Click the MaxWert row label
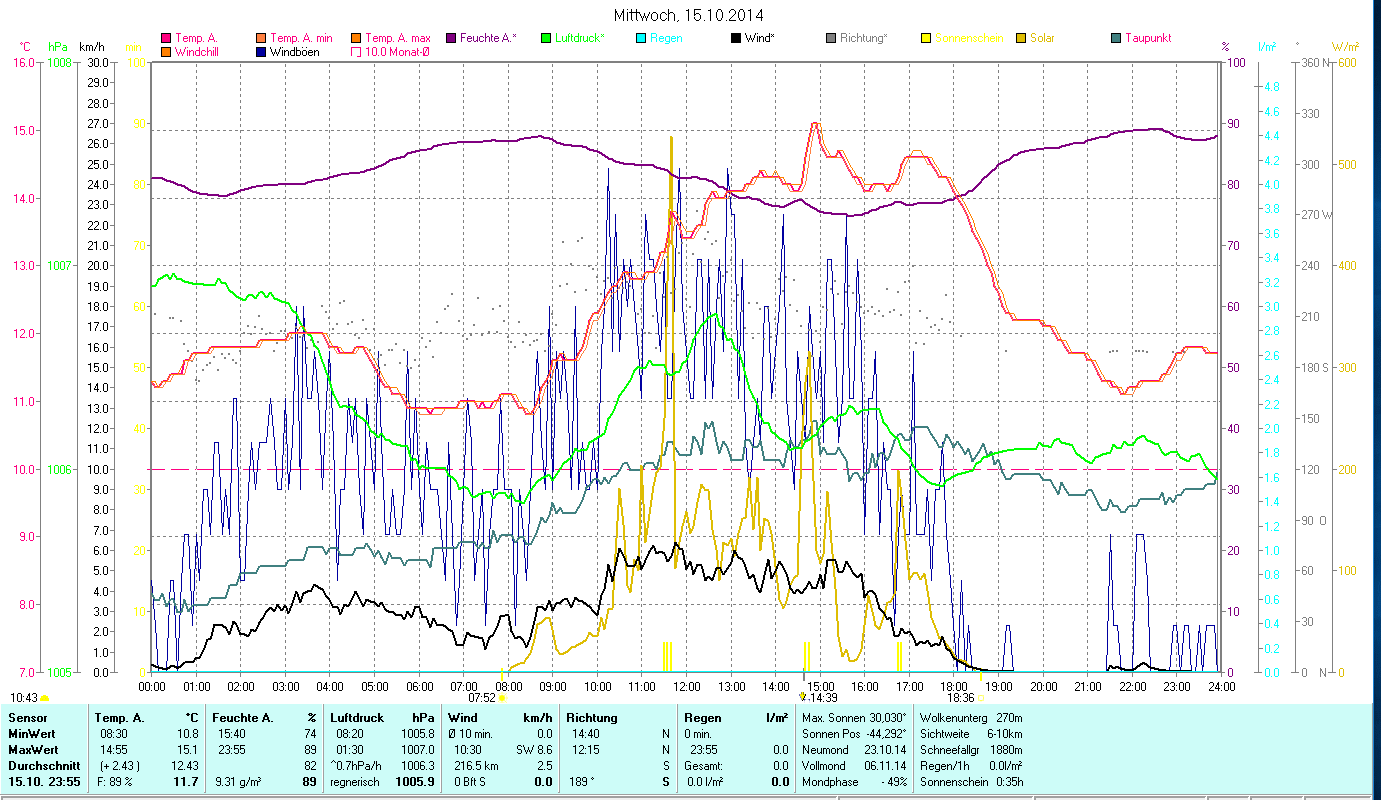The height and width of the screenshot is (800, 1381). click(x=33, y=749)
